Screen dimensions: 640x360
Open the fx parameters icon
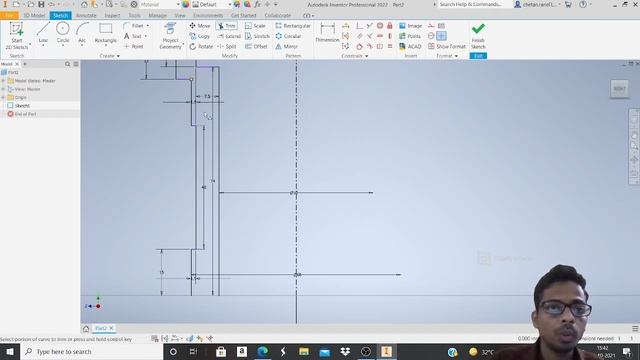tap(257, 4)
